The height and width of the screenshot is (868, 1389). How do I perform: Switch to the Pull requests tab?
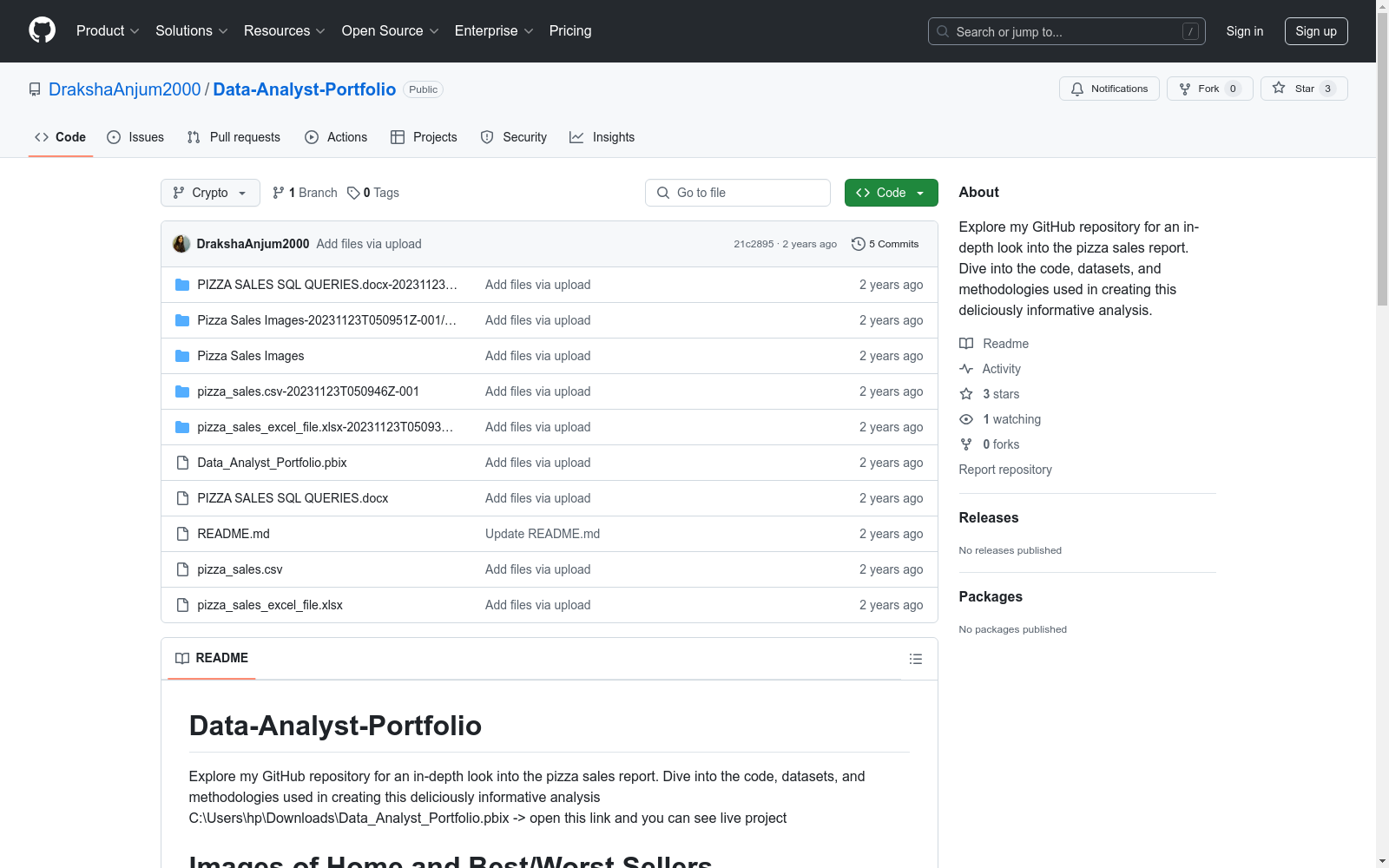(x=234, y=137)
